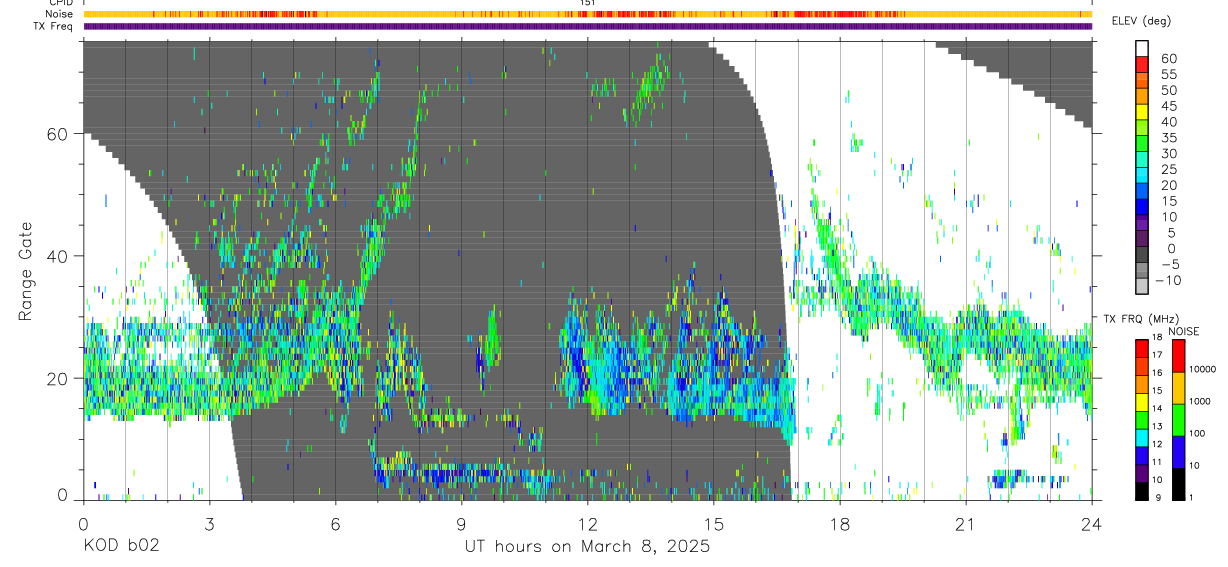The height and width of the screenshot is (567, 1228).
Task: Click the "1000" value on the NOISE scale
Action: tap(1199, 401)
